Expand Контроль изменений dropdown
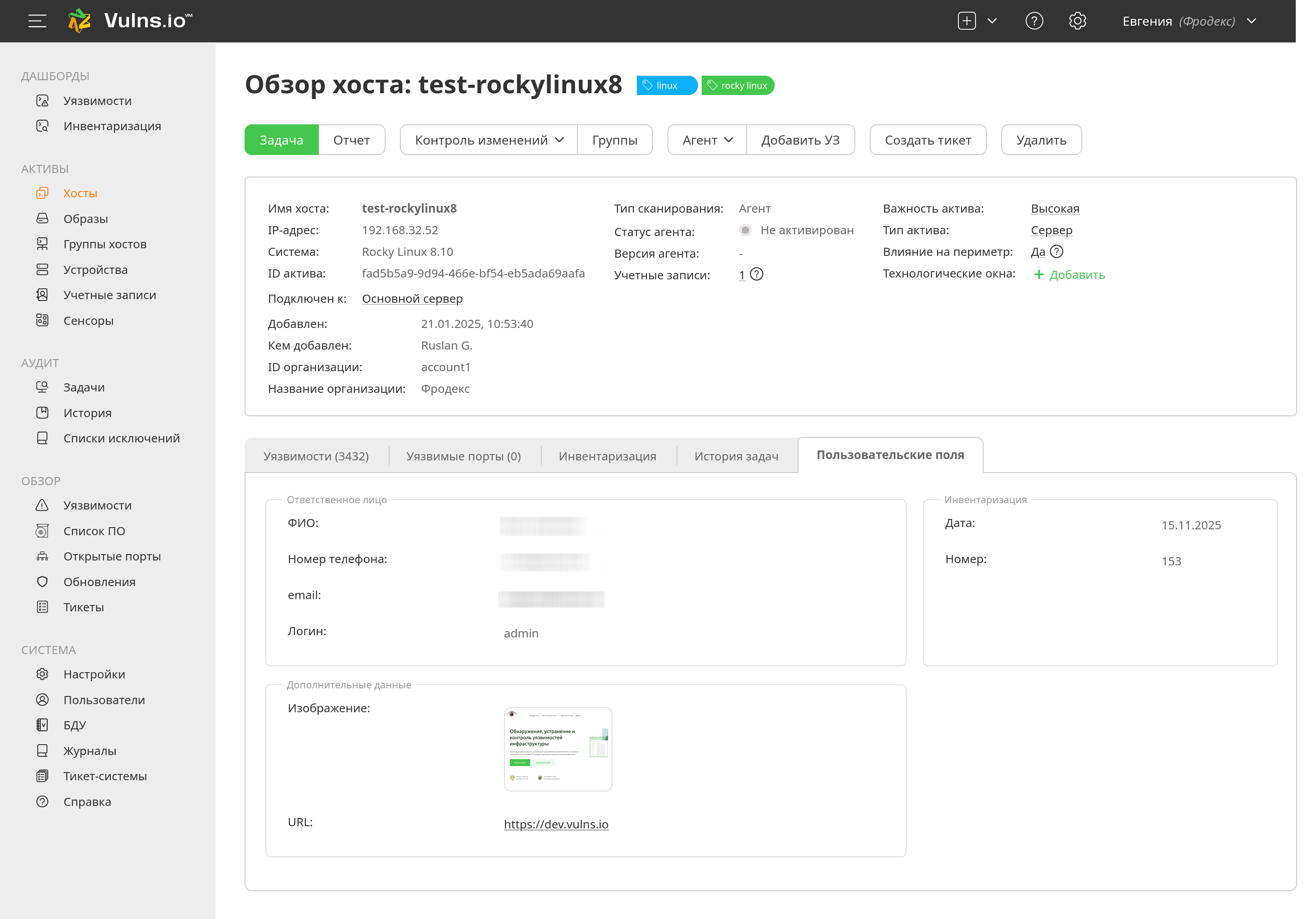 point(488,140)
